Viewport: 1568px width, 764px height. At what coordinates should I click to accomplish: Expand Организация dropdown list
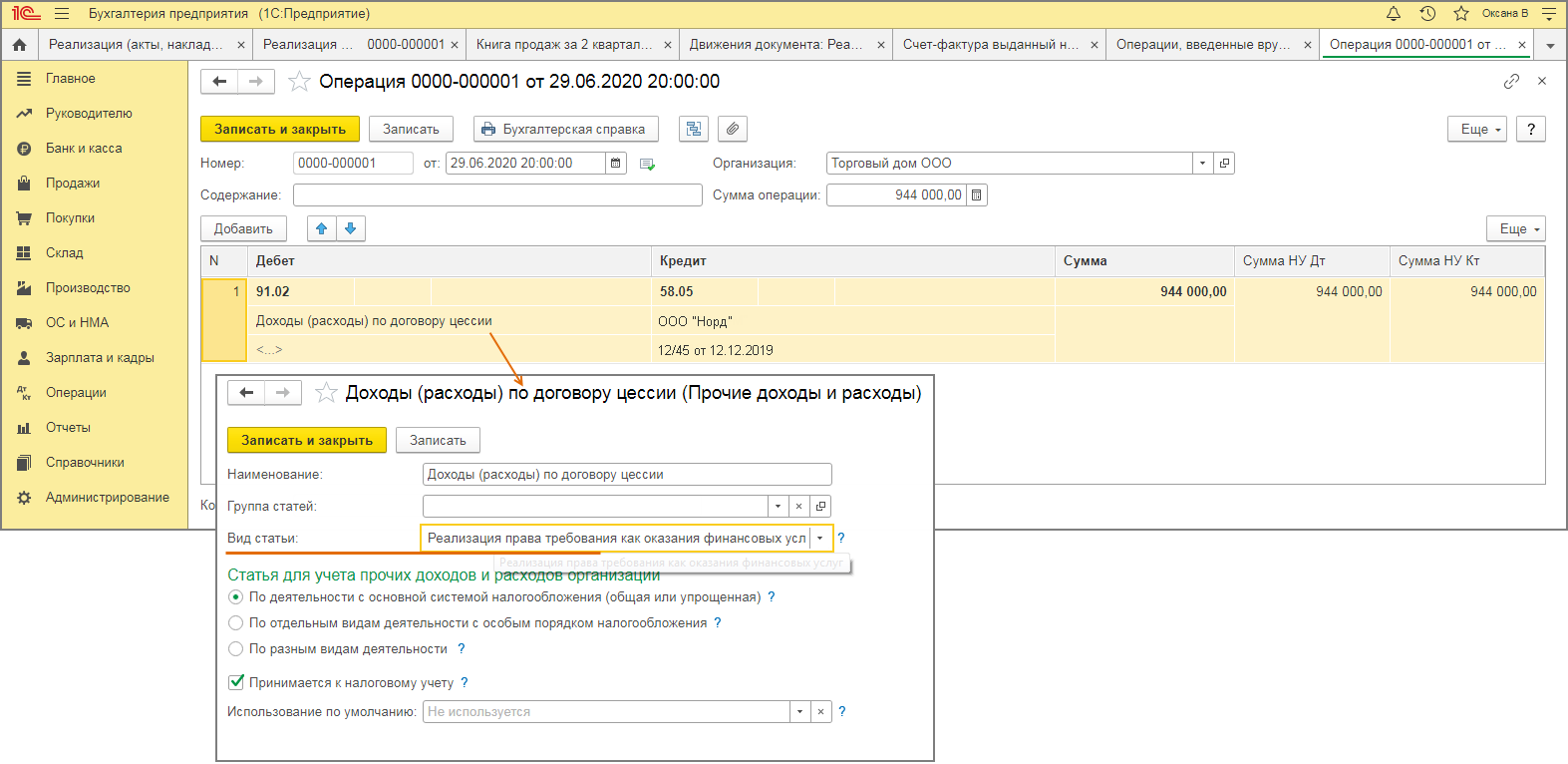(1202, 164)
